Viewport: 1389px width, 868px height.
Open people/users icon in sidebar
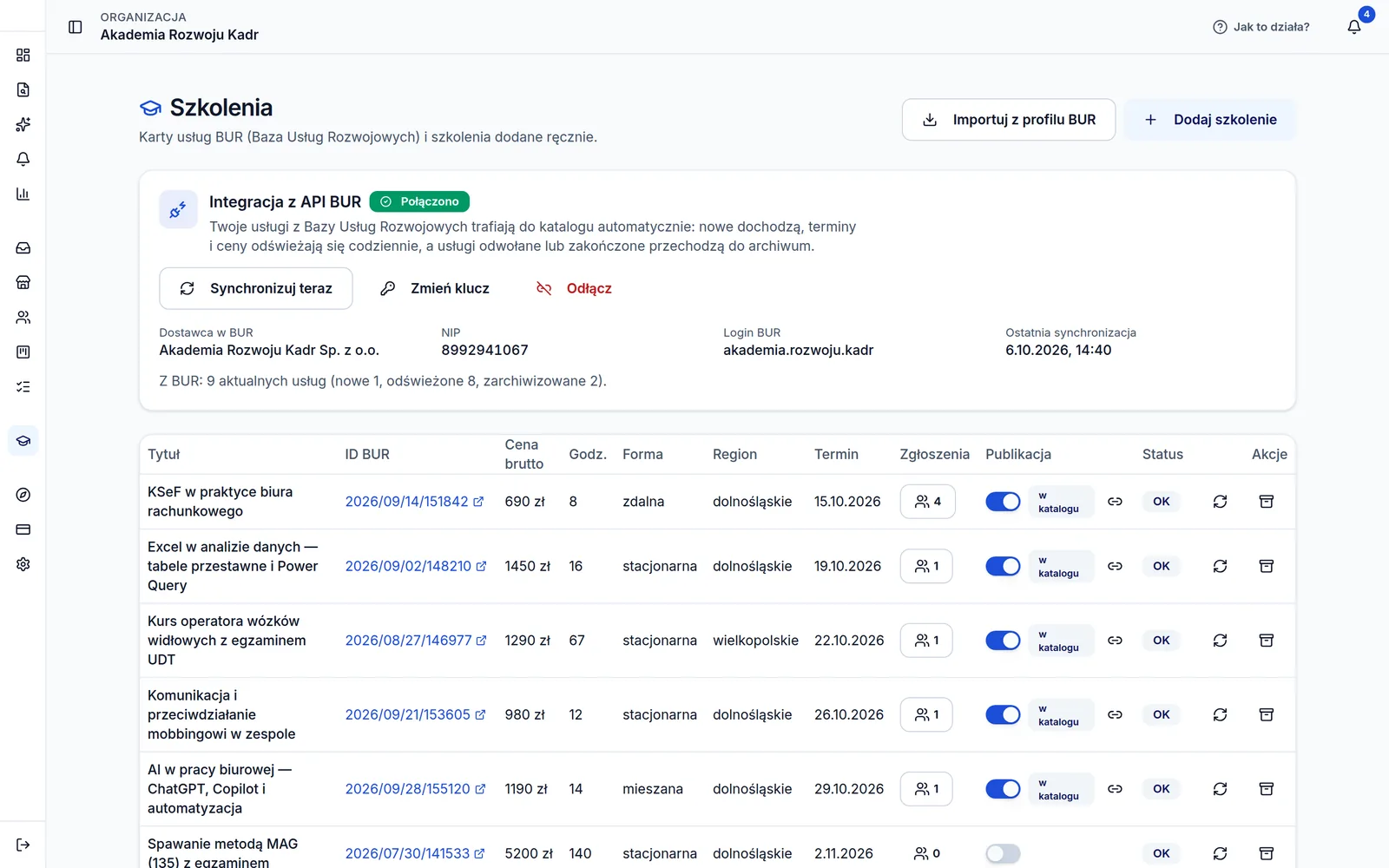coord(23,317)
